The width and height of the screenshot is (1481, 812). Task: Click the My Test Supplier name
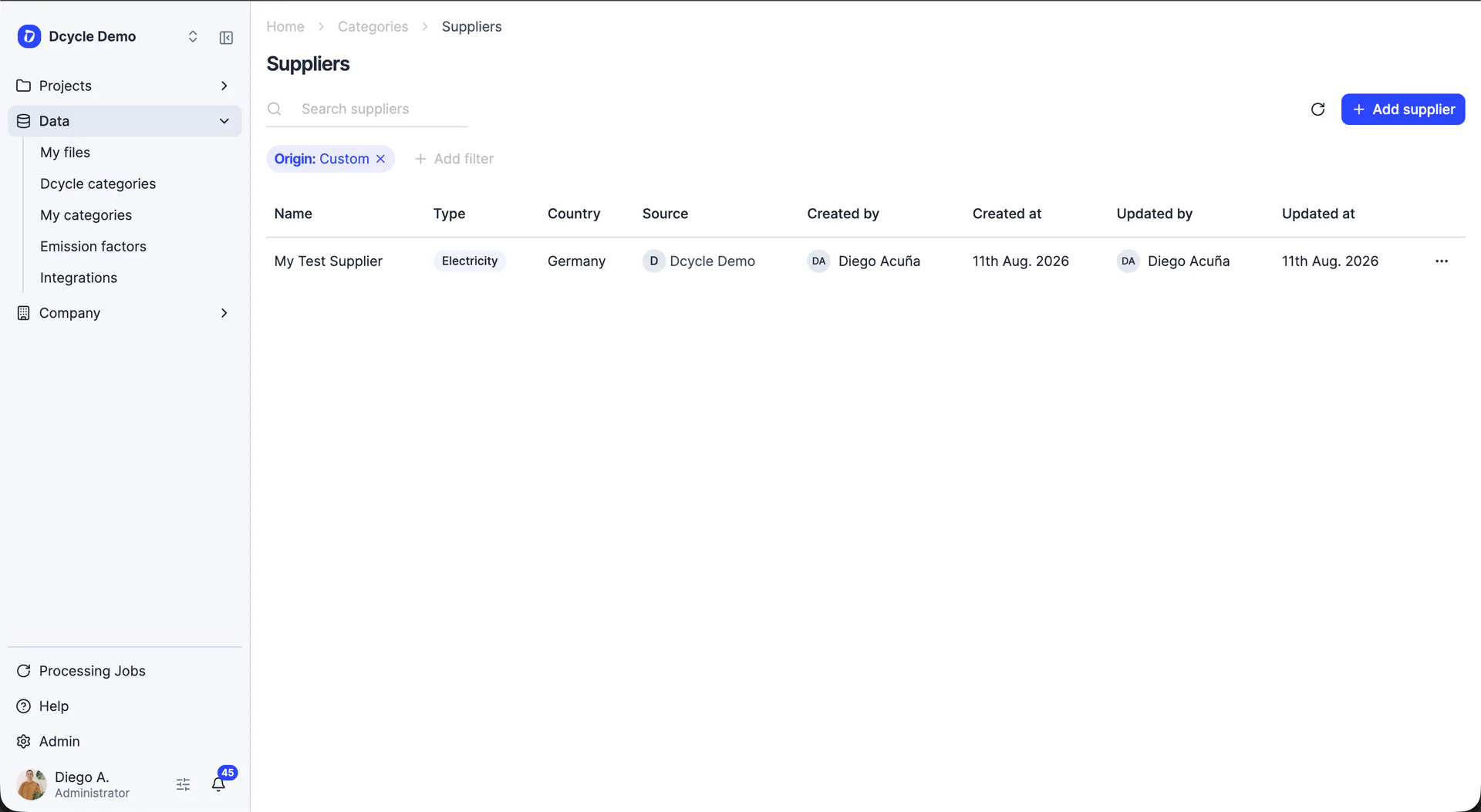pos(329,261)
